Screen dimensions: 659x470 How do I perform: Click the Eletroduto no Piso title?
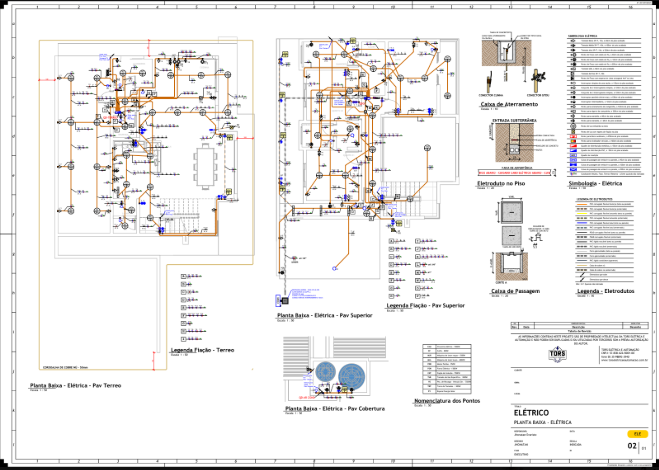click(x=501, y=184)
